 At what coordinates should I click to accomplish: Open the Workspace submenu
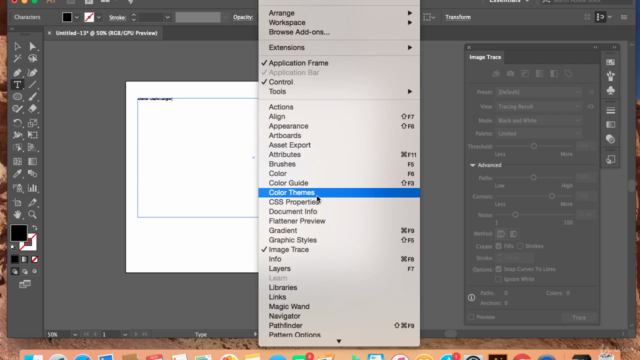click(x=339, y=22)
